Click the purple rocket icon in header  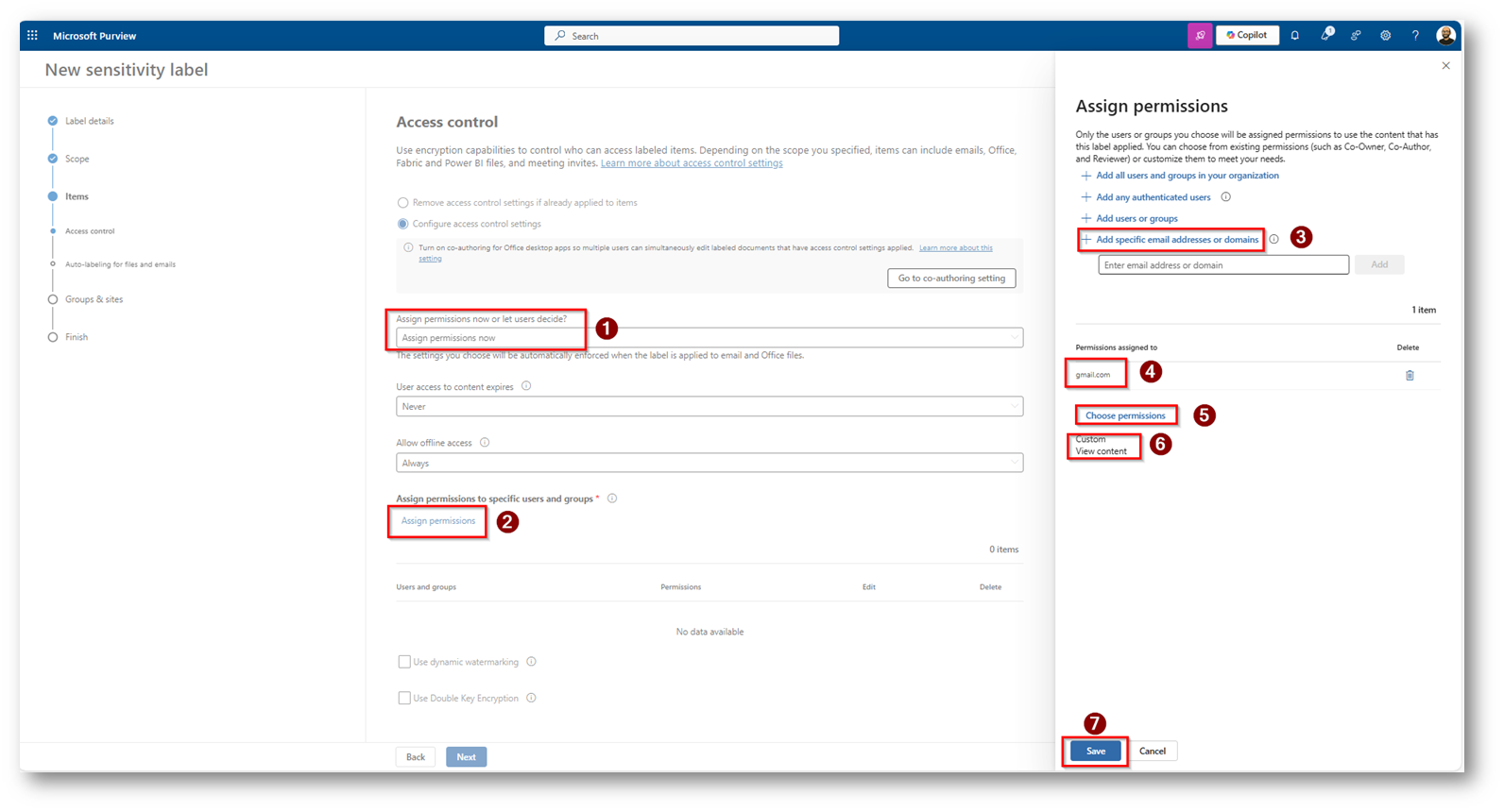pos(1200,36)
